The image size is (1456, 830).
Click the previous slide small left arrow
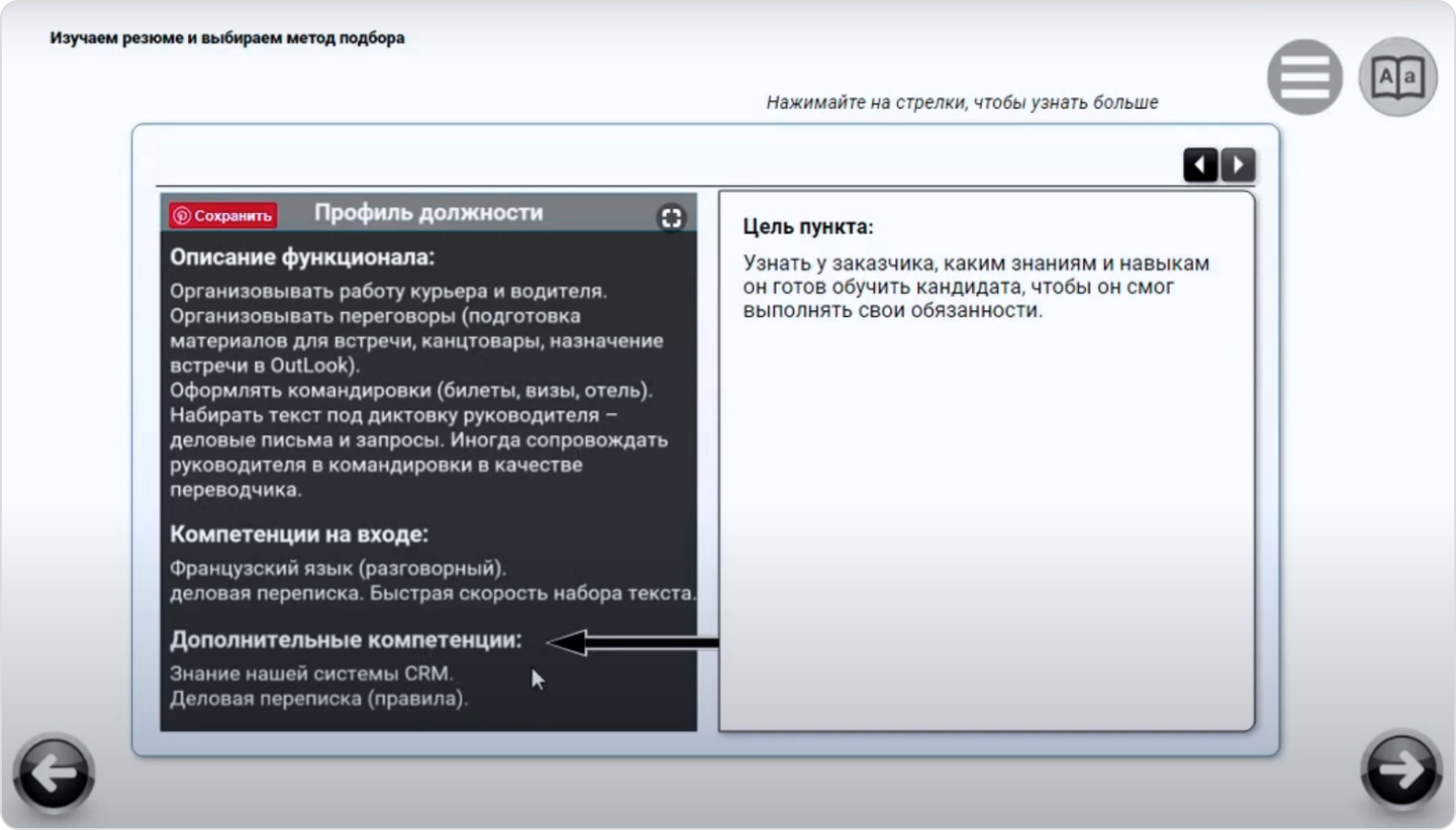pos(1200,165)
